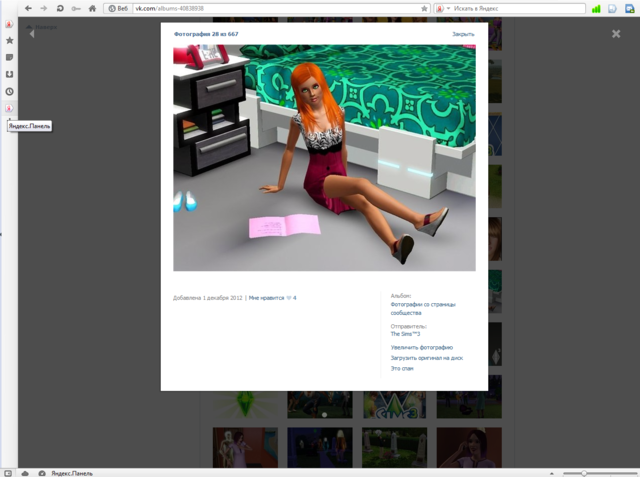The width and height of the screenshot is (640, 477).
Task: Click the Наверх link on the page
Action: (42, 27)
